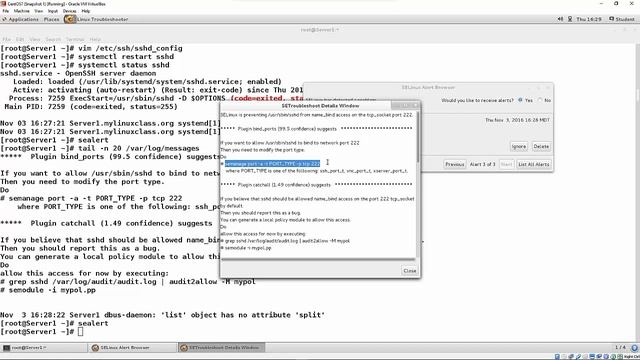Screen dimensions: 640x360
Task: Open the VirtualBox Machine menu
Action: pyautogui.click(x=22, y=11)
